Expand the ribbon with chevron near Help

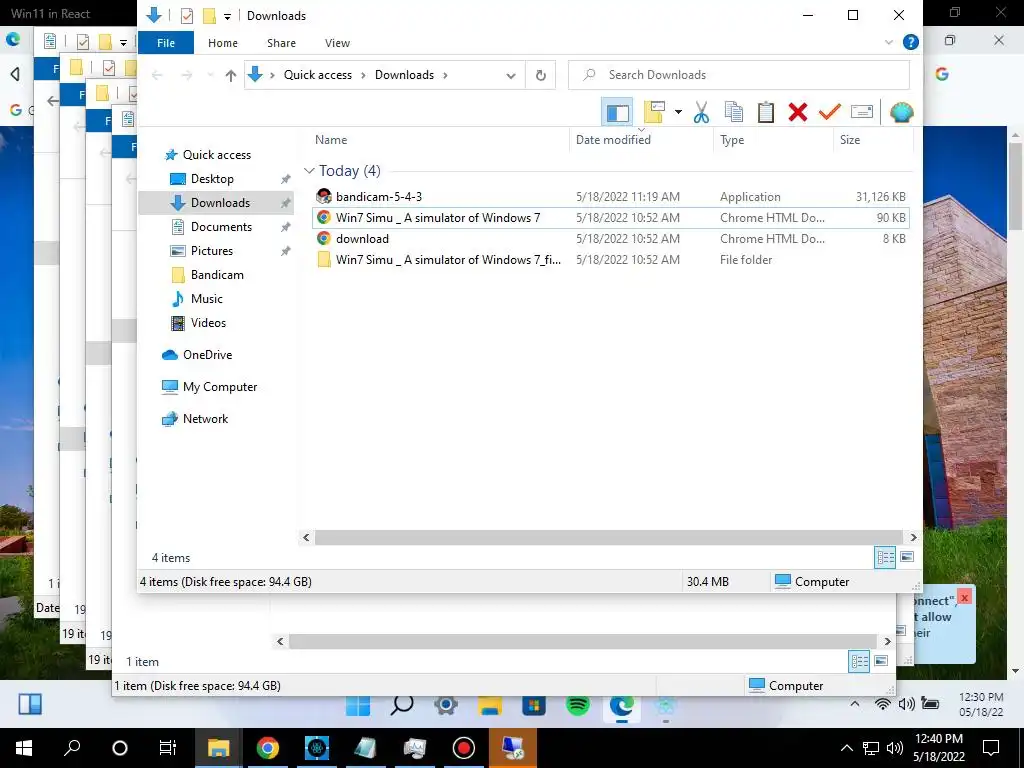889,42
